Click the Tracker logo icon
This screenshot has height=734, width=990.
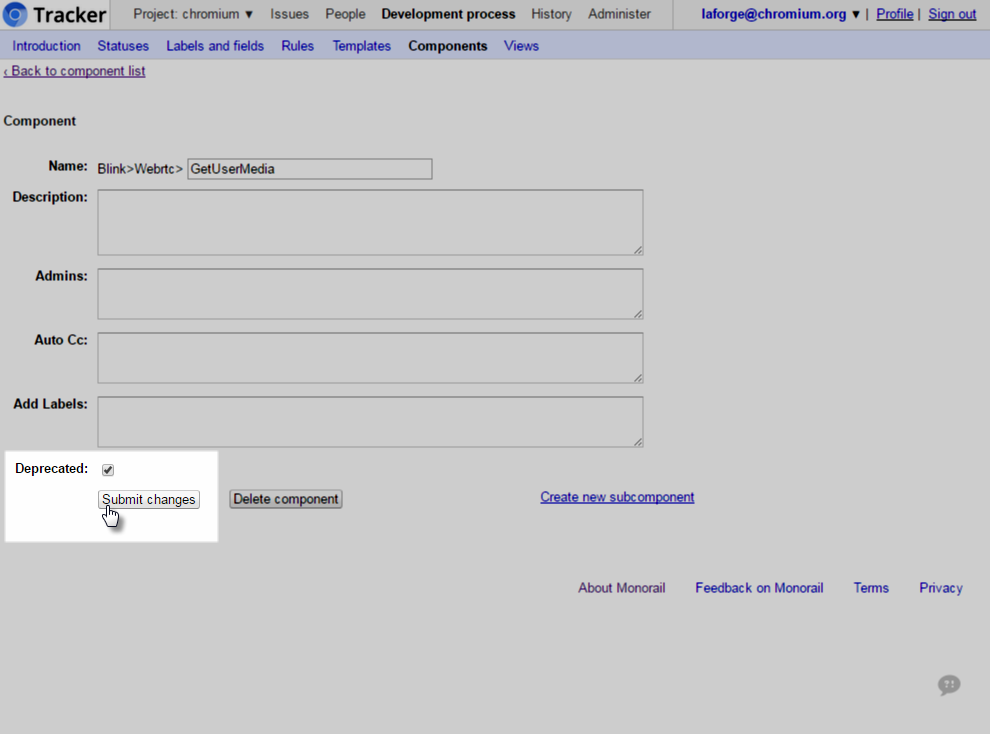pos(15,15)
